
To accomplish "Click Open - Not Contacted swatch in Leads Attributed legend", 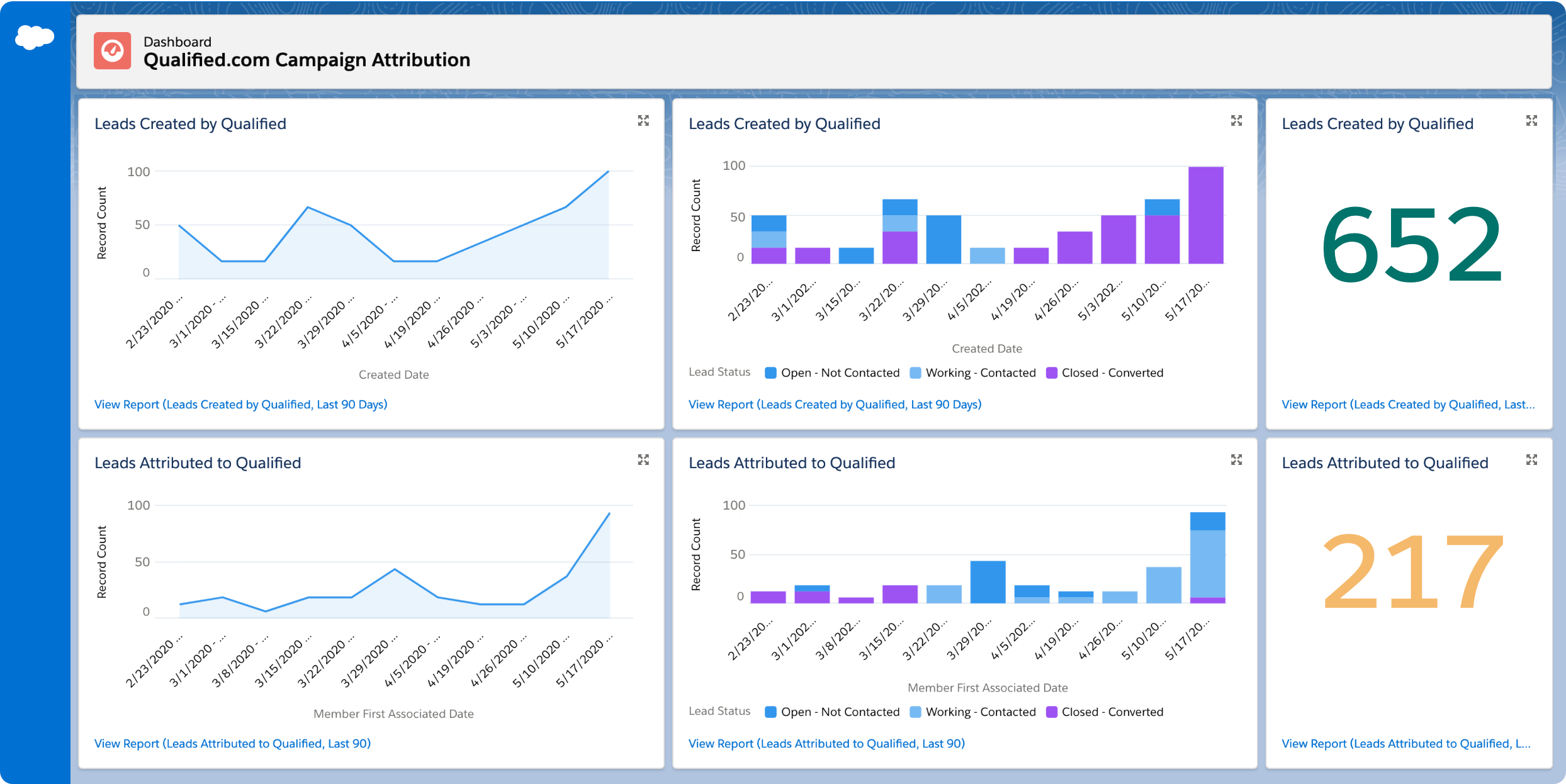I will tap(770, 712).
